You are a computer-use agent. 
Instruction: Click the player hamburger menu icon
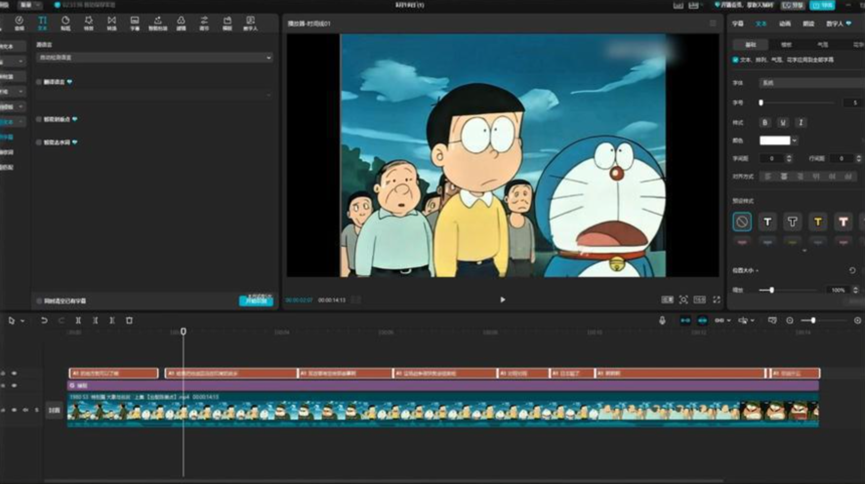tap(713, 23)
